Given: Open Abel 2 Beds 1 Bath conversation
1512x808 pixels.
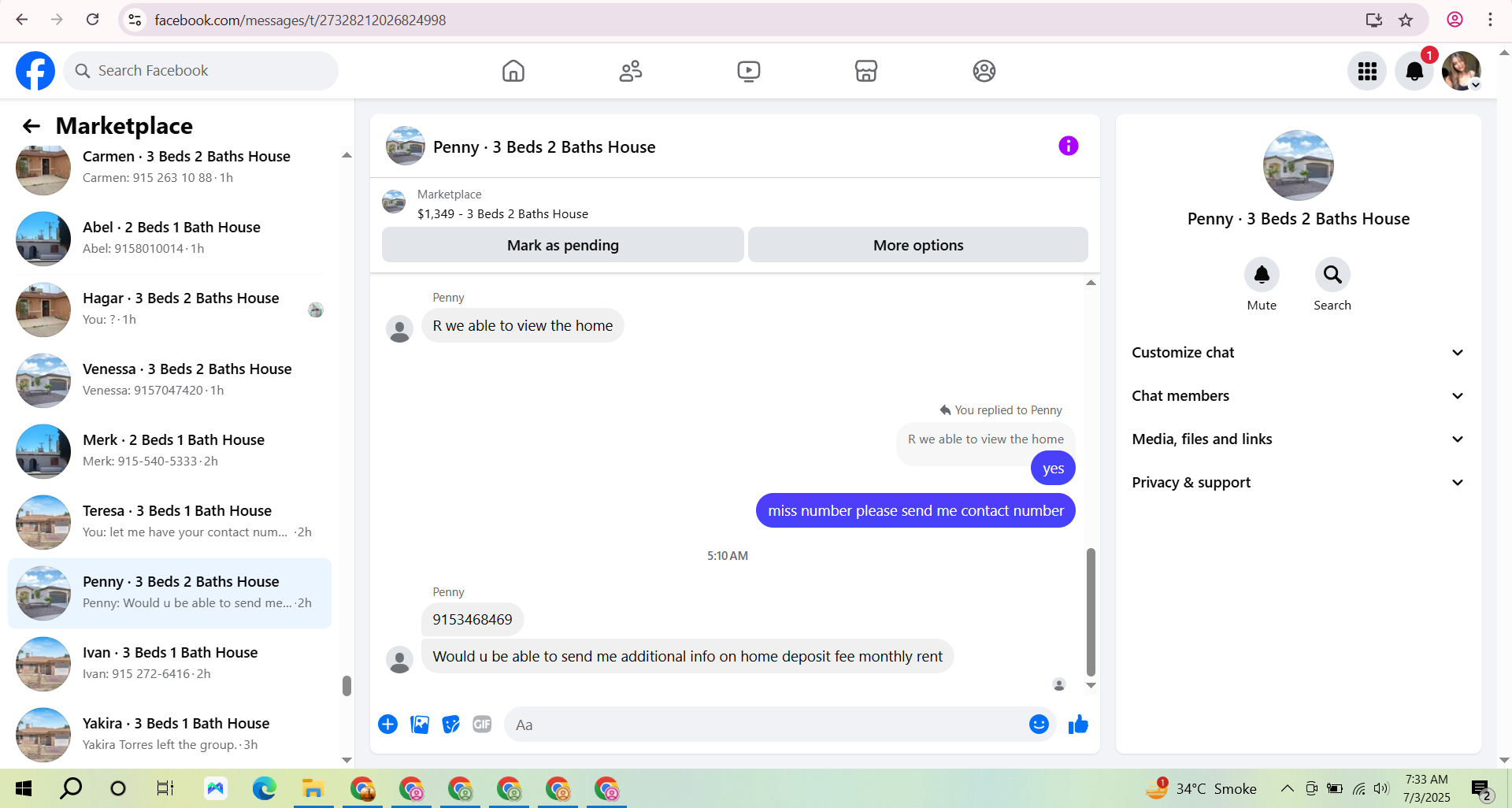Looking at the screenshot, I should 169,239.
